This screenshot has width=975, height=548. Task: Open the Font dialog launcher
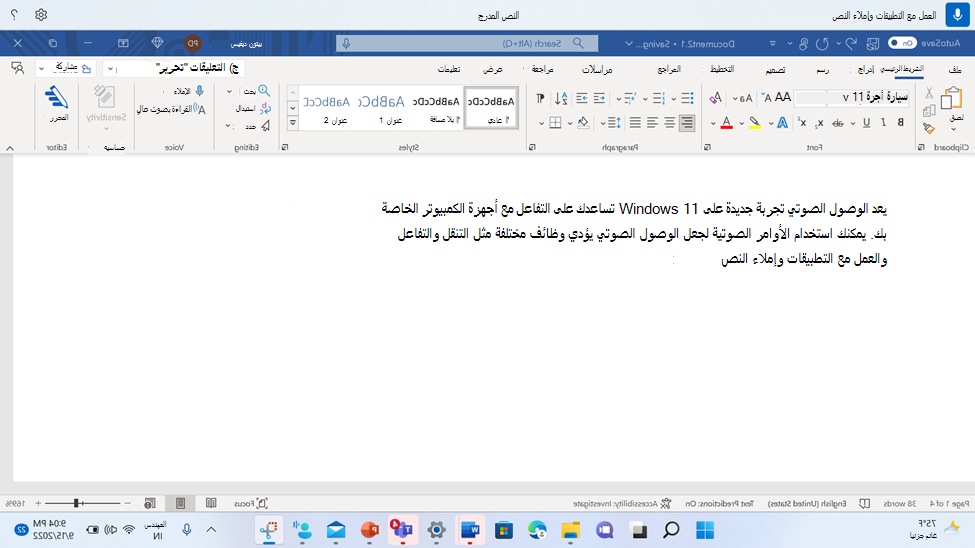[x=707, y=147]
